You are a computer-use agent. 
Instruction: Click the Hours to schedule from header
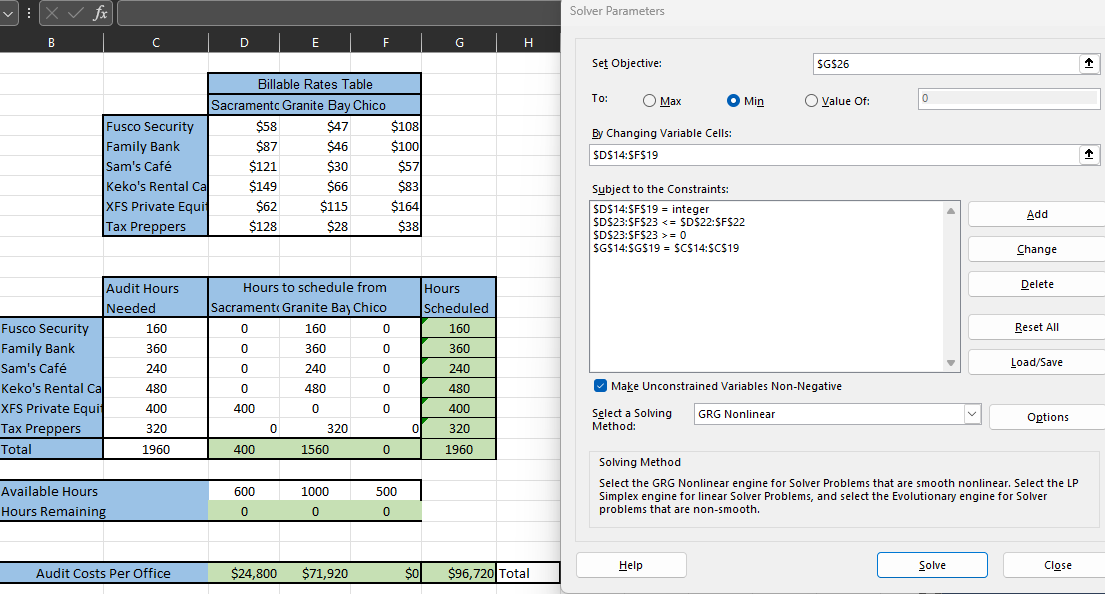pos(315,287)
